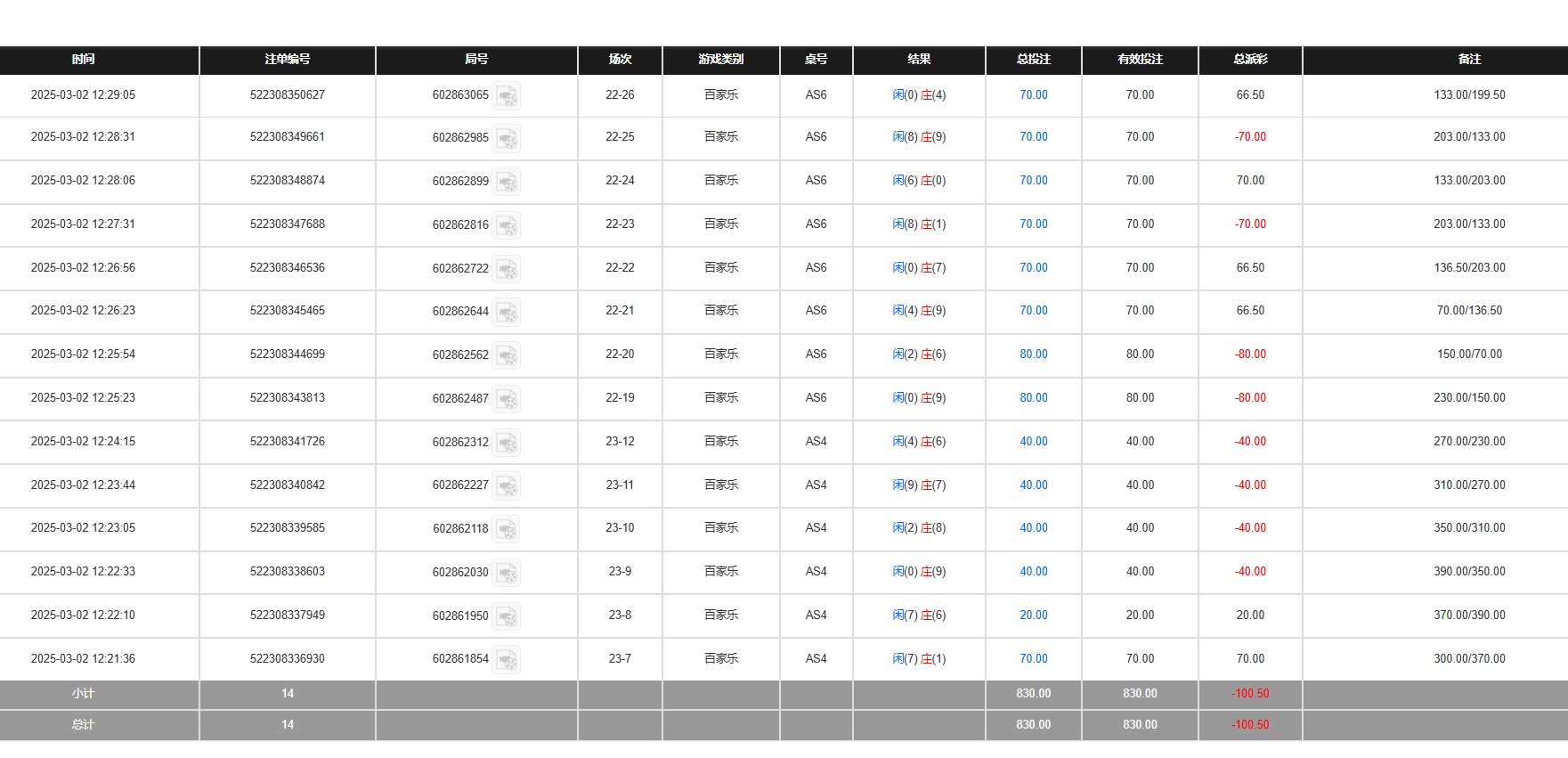Screen dimensions: 1568x758
Task: Select order number 522308341726 cell
Action: click(x=288, y=442)
